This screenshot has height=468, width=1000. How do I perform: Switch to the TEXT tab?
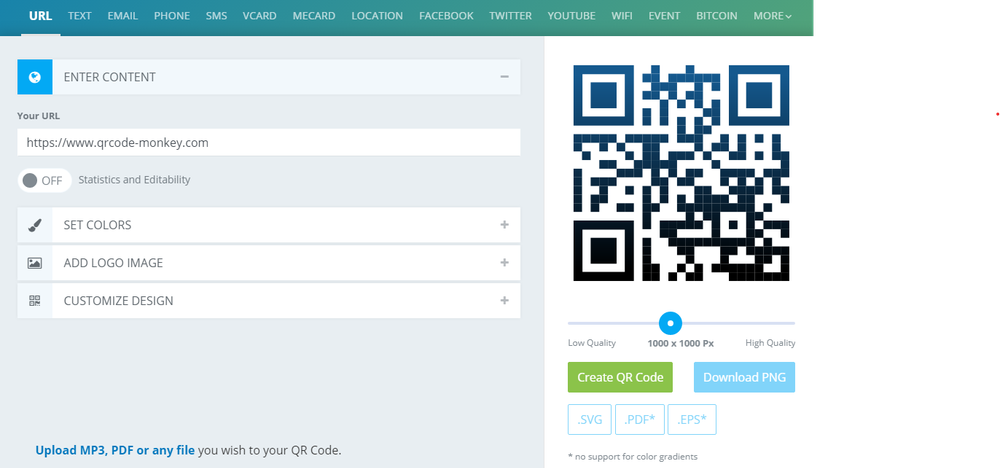tap(80, 16)
